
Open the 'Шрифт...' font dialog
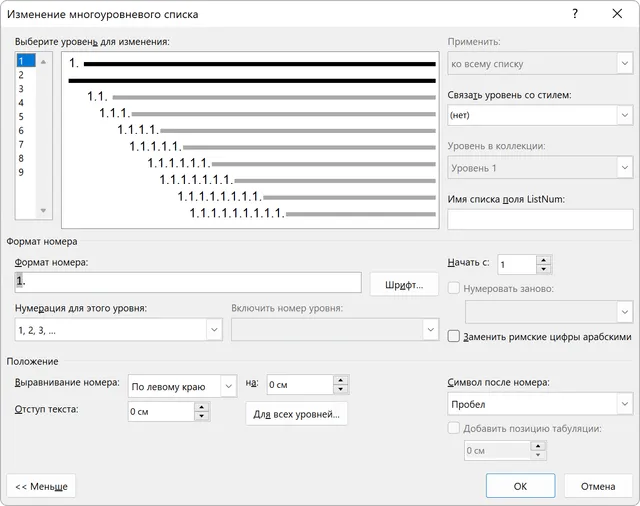404,284
